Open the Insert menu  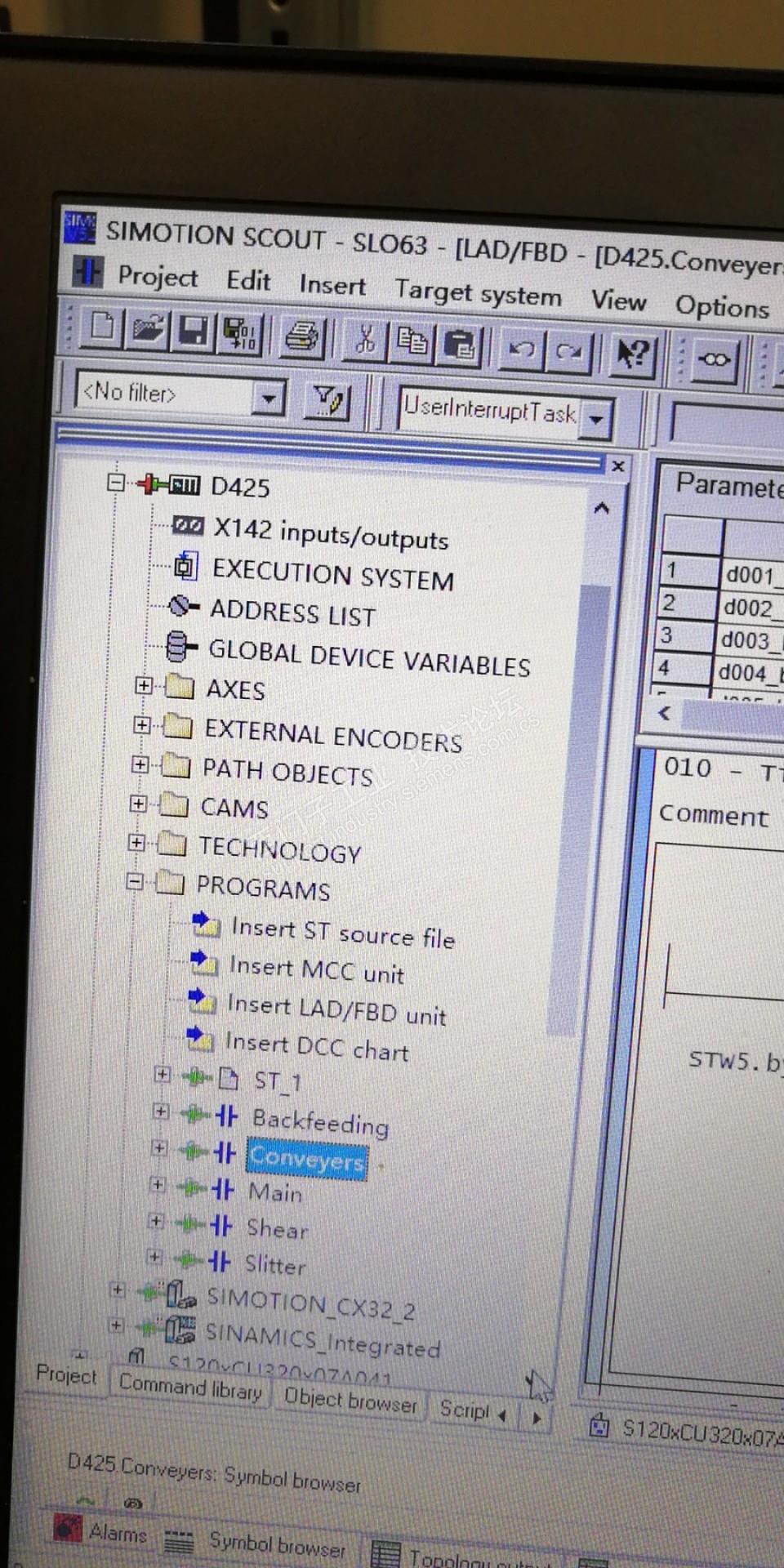click(x=332, y=285)
